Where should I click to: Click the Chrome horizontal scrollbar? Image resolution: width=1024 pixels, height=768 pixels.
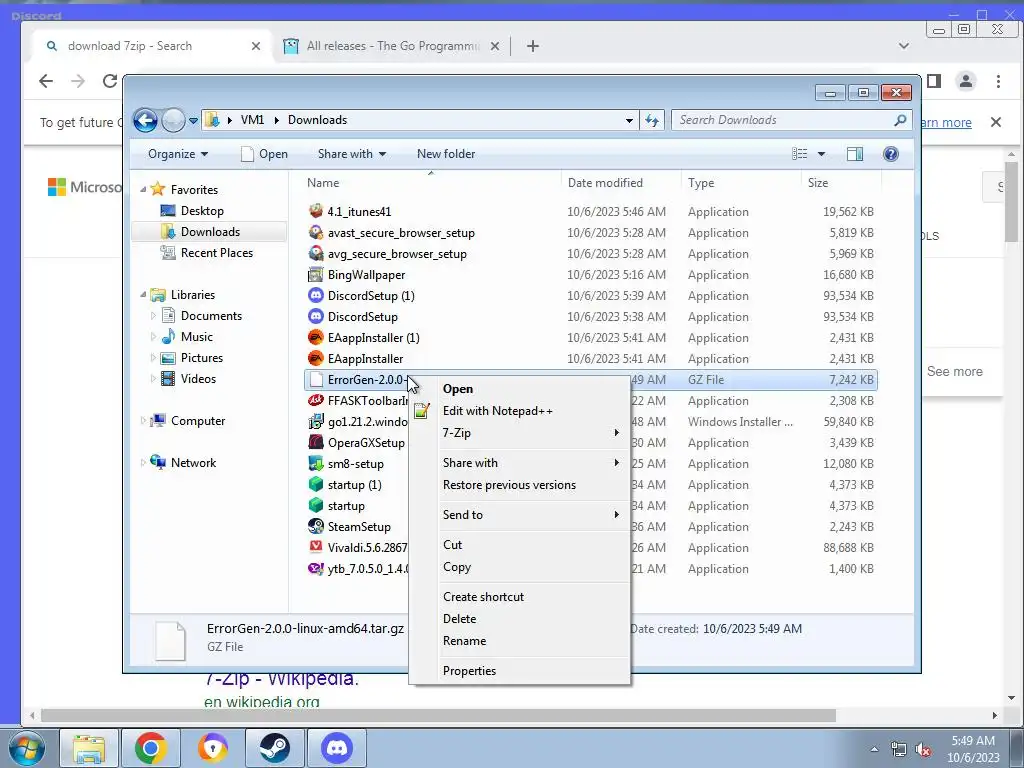(438, 716)
